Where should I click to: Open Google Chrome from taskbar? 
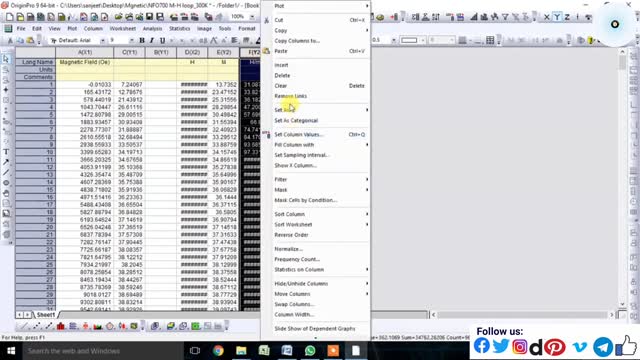pos(218,351)
